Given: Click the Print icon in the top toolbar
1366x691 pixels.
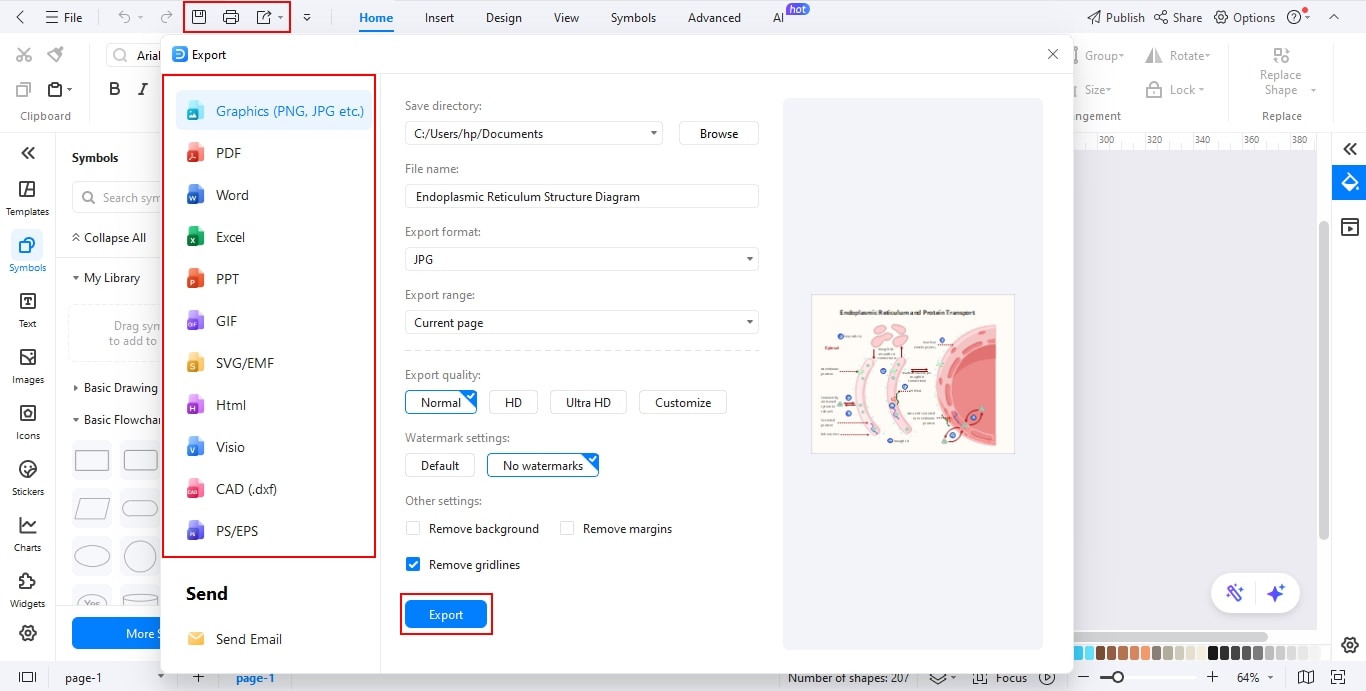Looking at the screenshot, I should [231, 16].
